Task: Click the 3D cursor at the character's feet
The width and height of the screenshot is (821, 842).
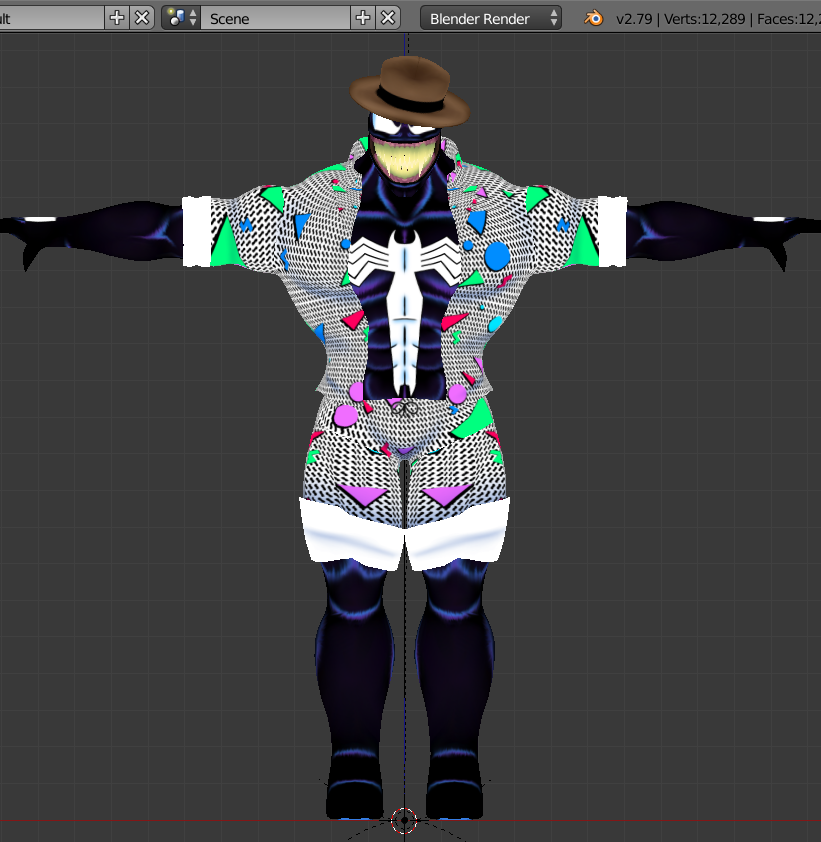Action: click(404, 820)
